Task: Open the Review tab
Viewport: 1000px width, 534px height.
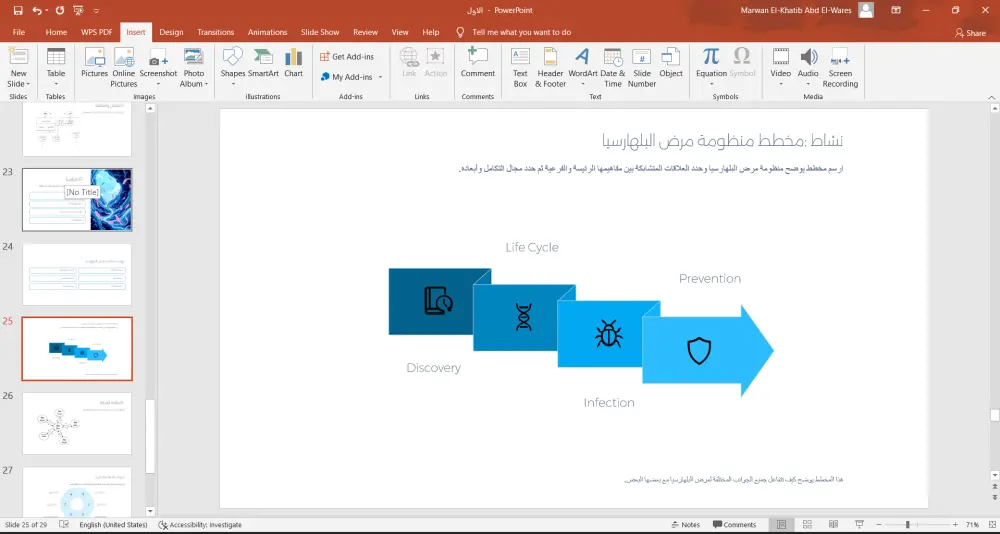Action: click(x=365, y=32)
